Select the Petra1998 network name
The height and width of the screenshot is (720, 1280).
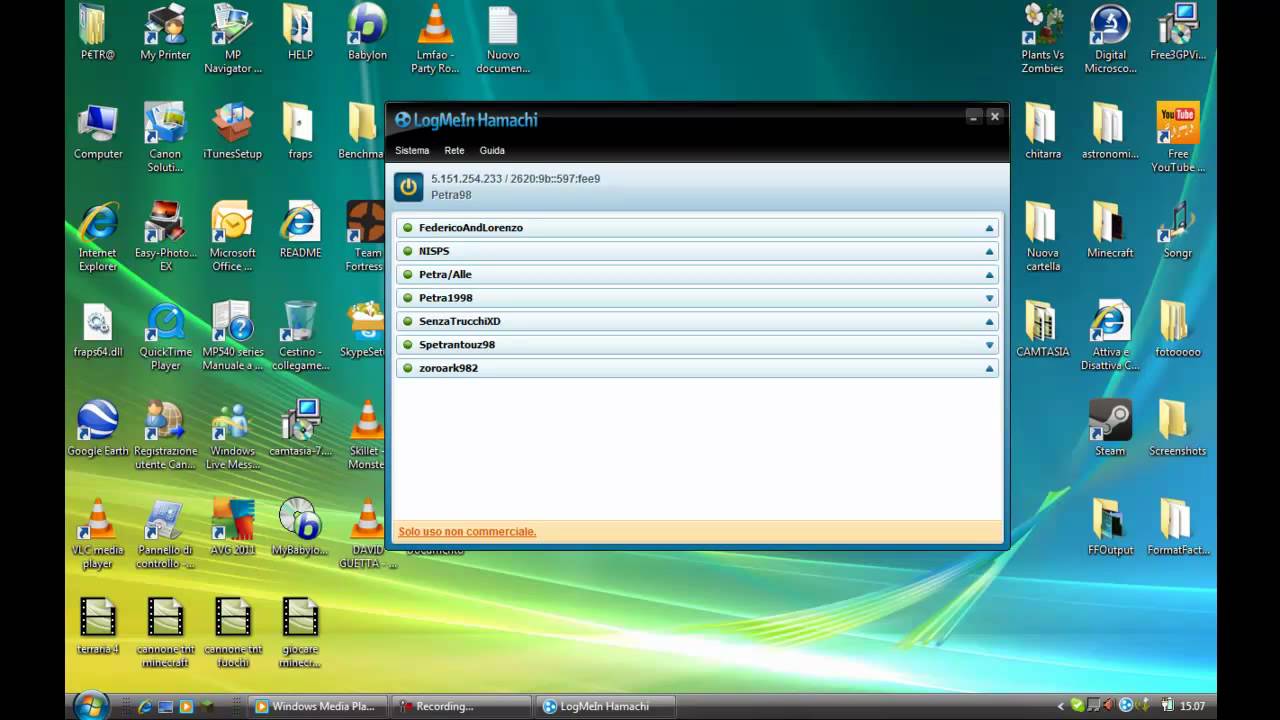tap(445, 298)
